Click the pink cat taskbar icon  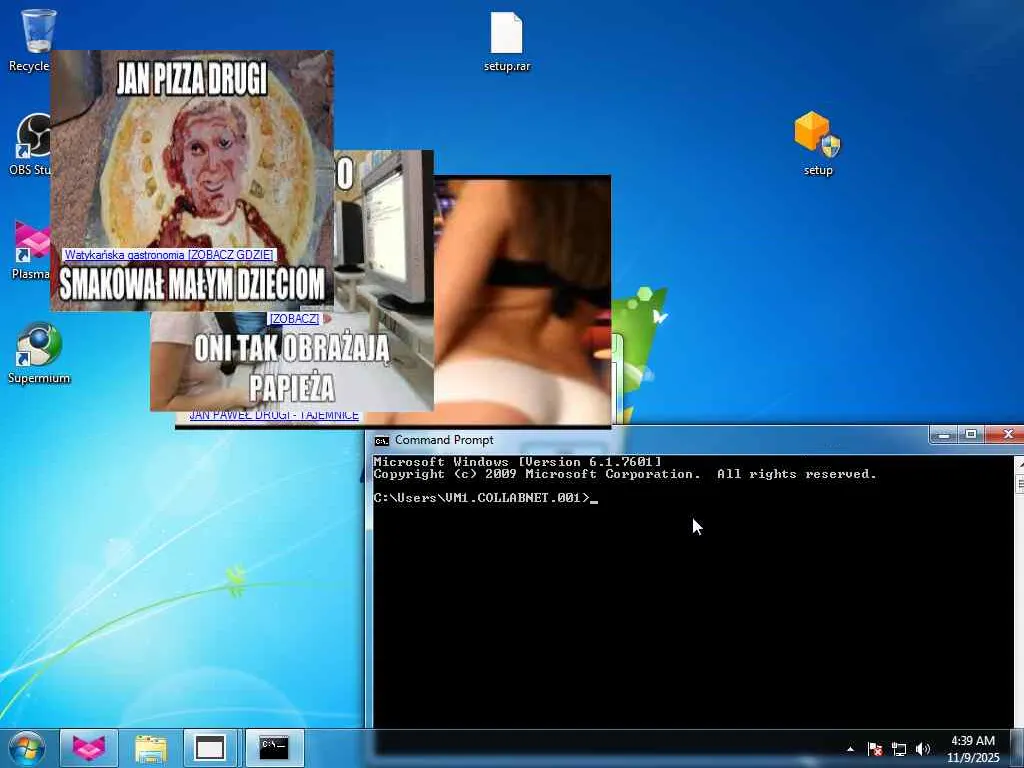click(89, 748)
